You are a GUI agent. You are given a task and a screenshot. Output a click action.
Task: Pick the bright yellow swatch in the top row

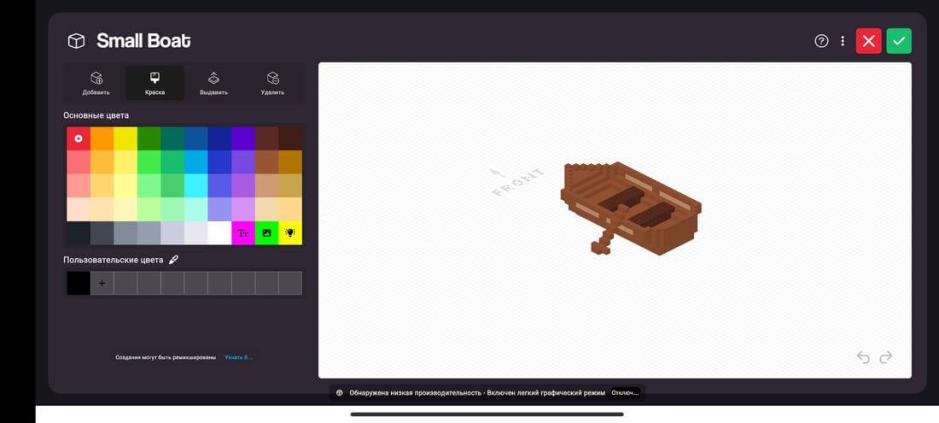[125, 138]
